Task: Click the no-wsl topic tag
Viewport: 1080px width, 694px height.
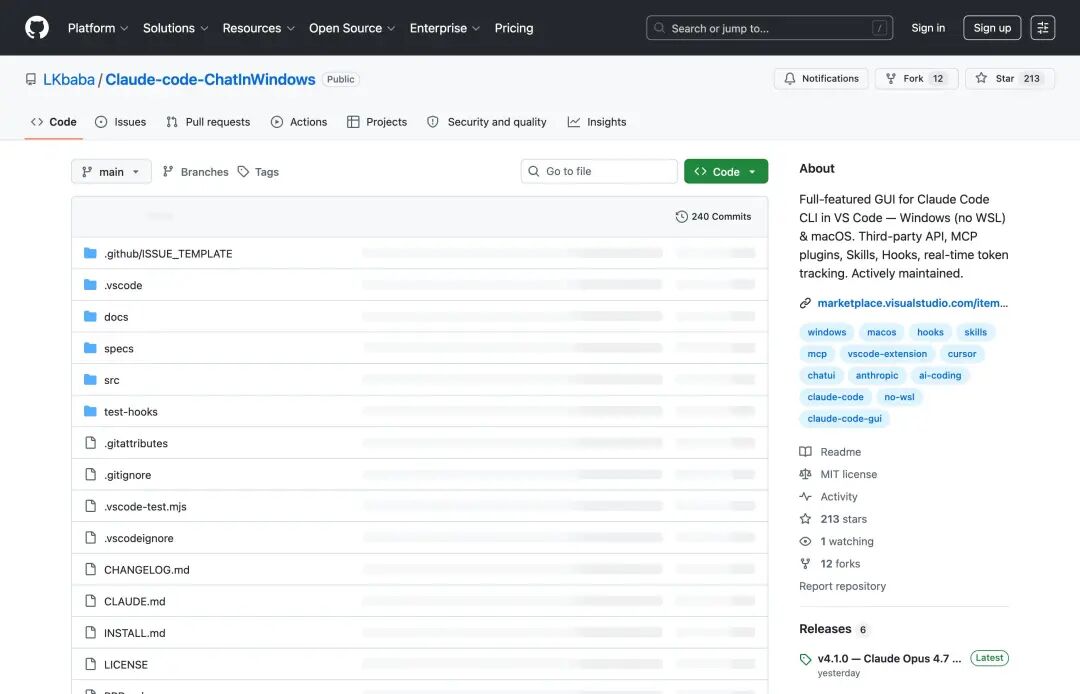Action: (899, 397)
